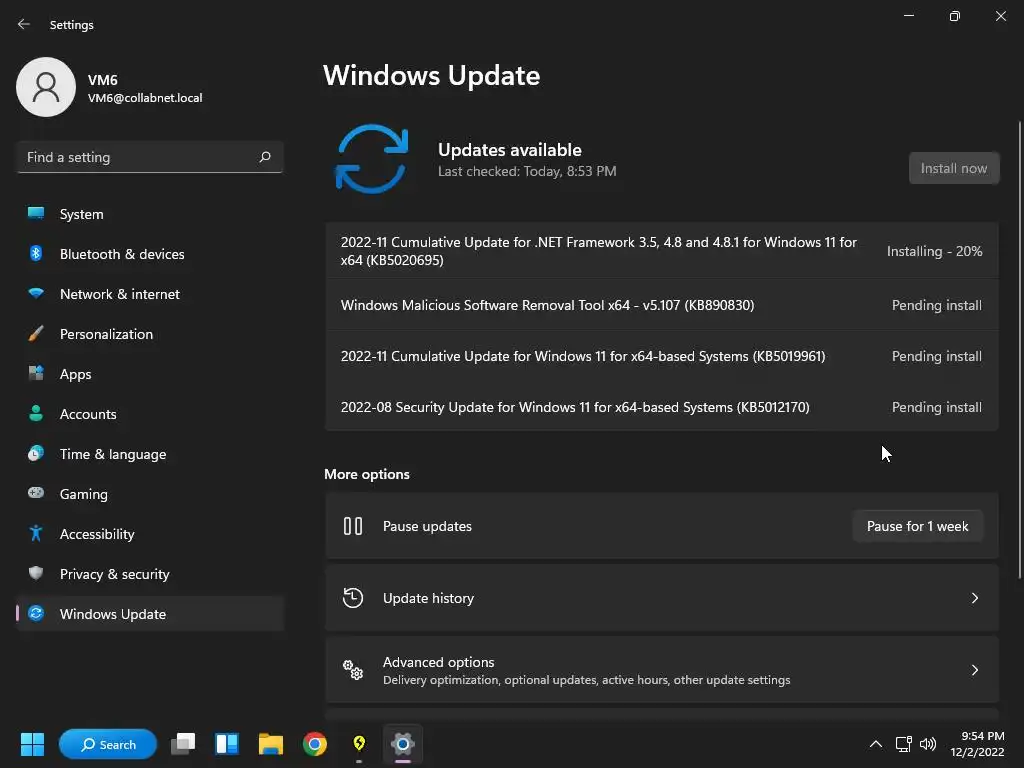The height and width of the screenshot is (768, 1024).
Task: Click the Bluetooth icon in sidebar
Action: point(36,253)
